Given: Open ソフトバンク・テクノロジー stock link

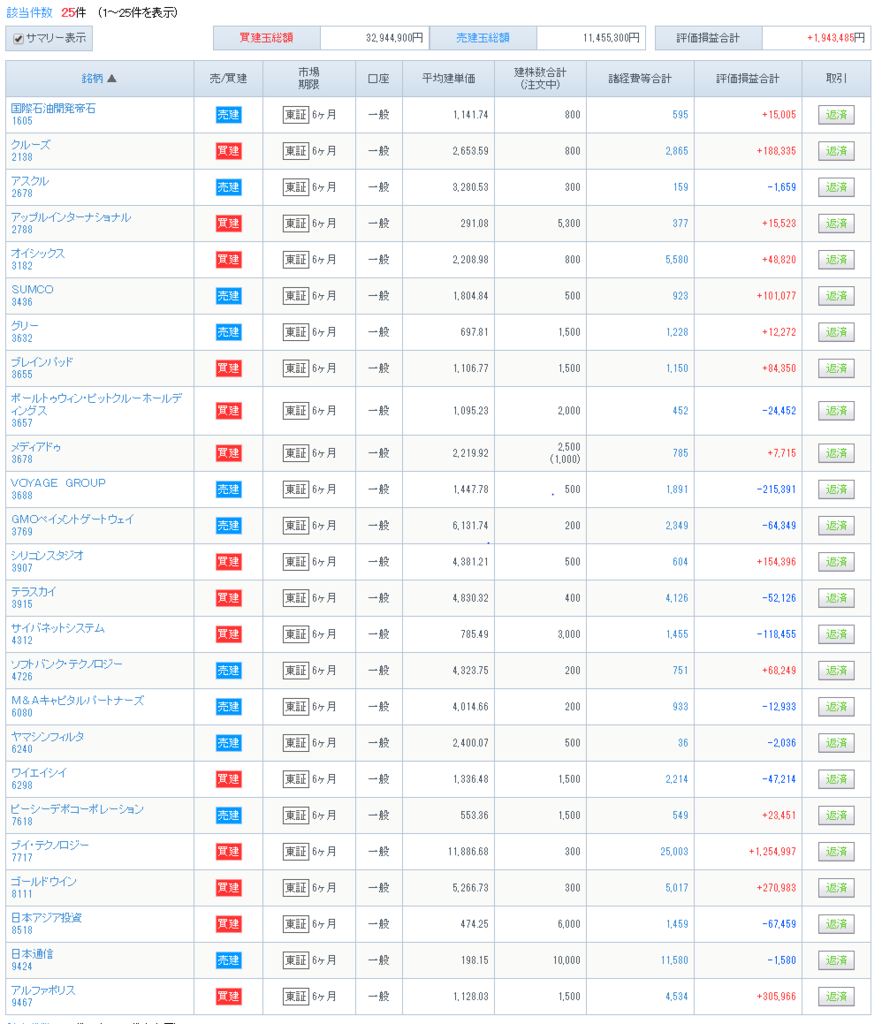Looking at the screenshot, I should [67, 664].
